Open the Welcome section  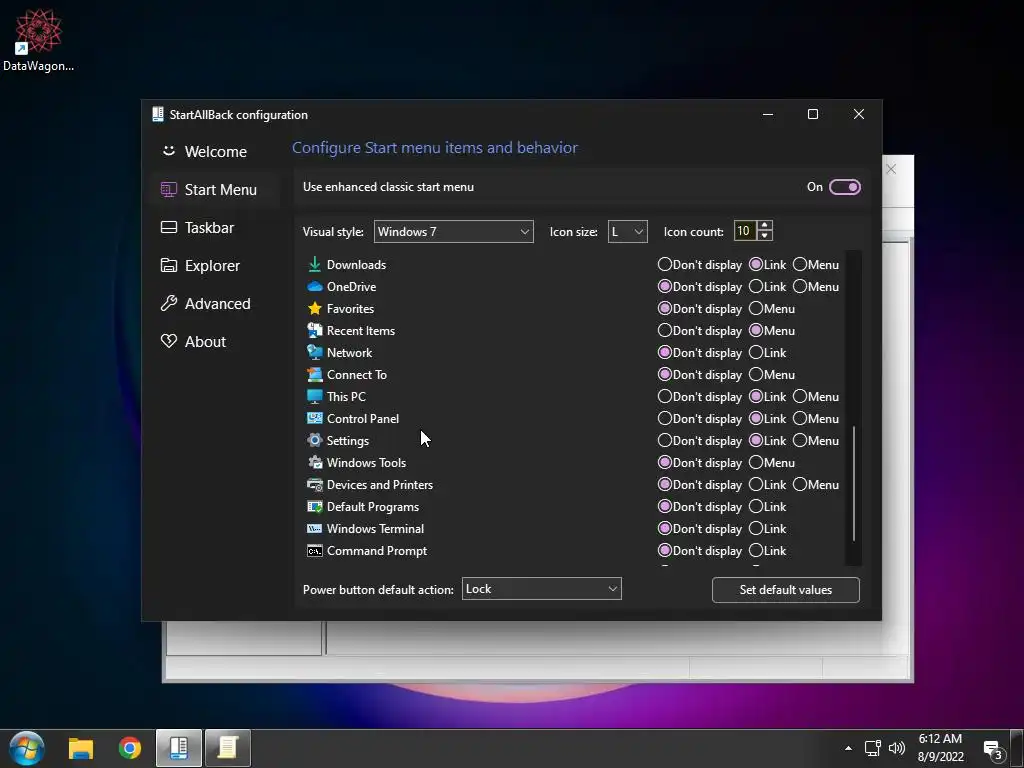[215, 152]
